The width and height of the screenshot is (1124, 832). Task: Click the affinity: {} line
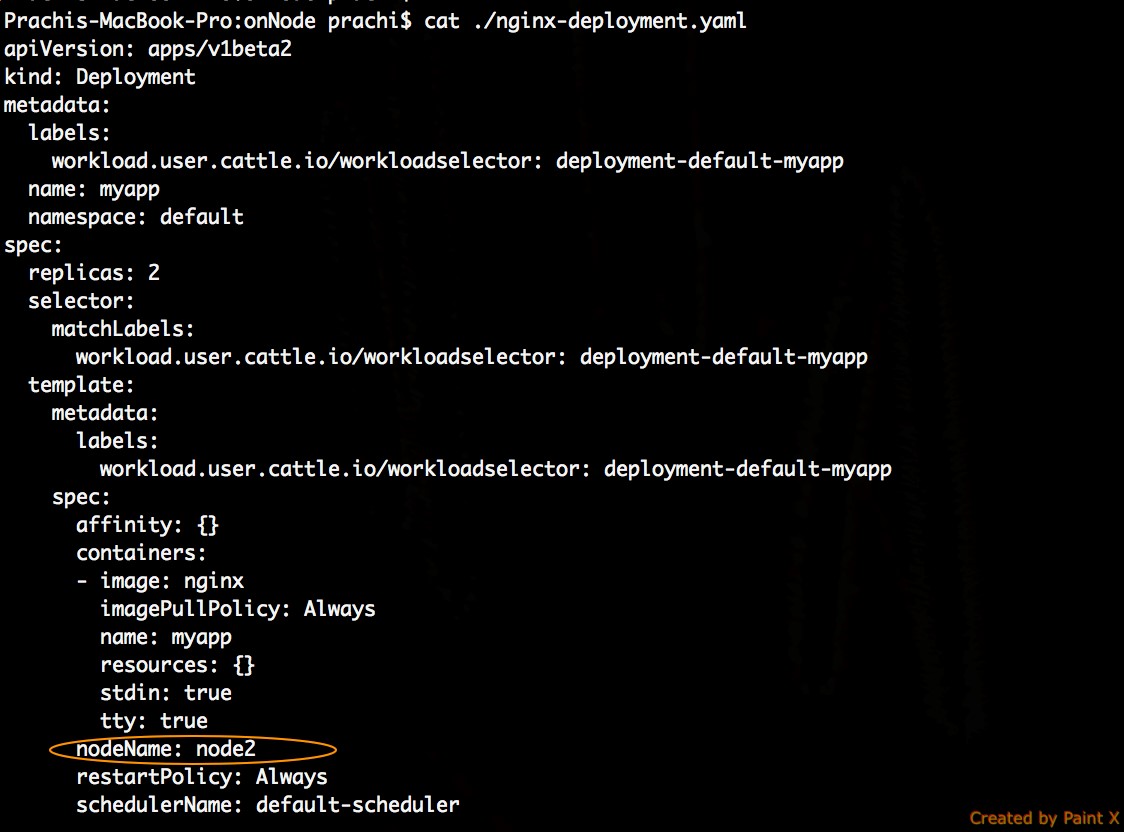click(147, 525)
